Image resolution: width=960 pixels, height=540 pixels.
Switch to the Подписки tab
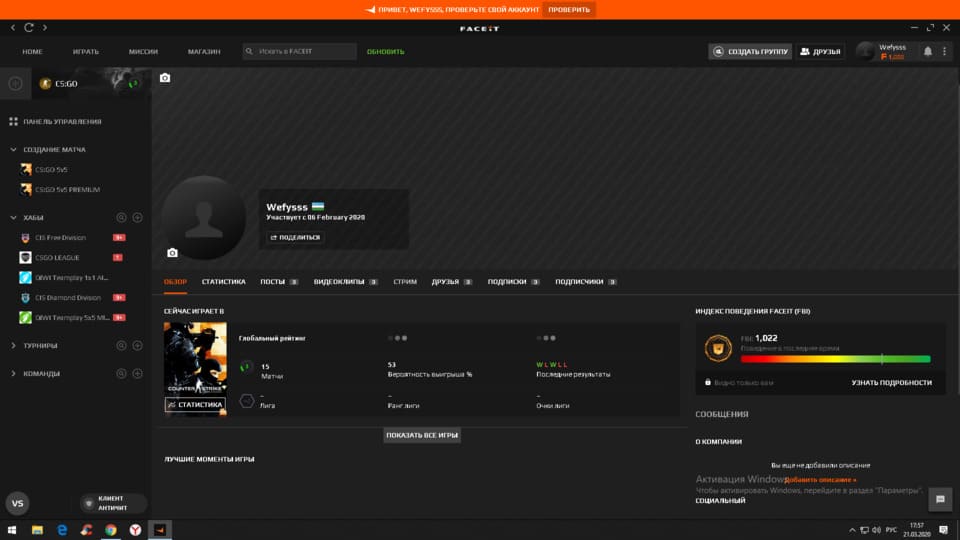click(513, 282)
